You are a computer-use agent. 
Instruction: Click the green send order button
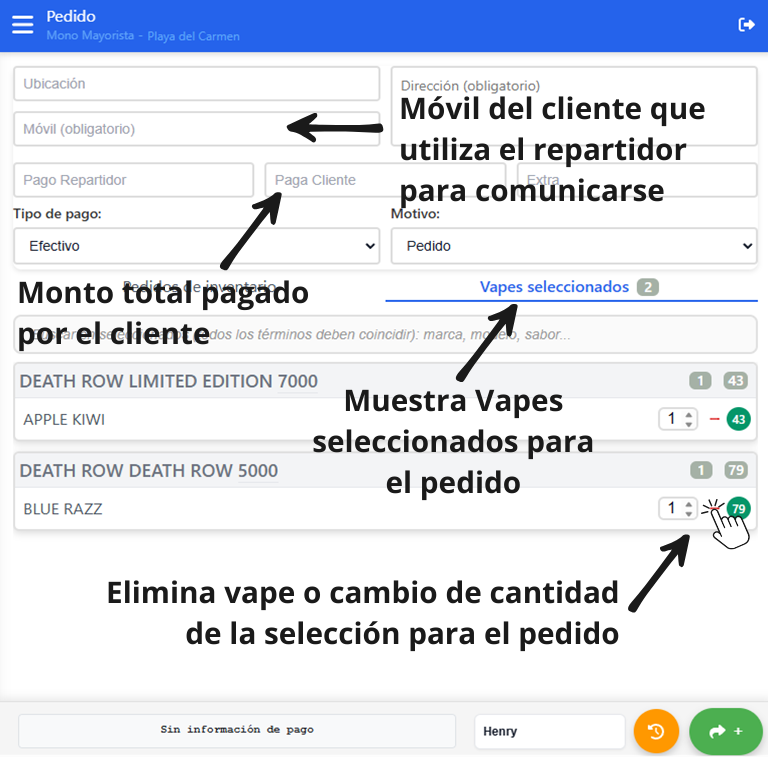(x=725, y=731)
